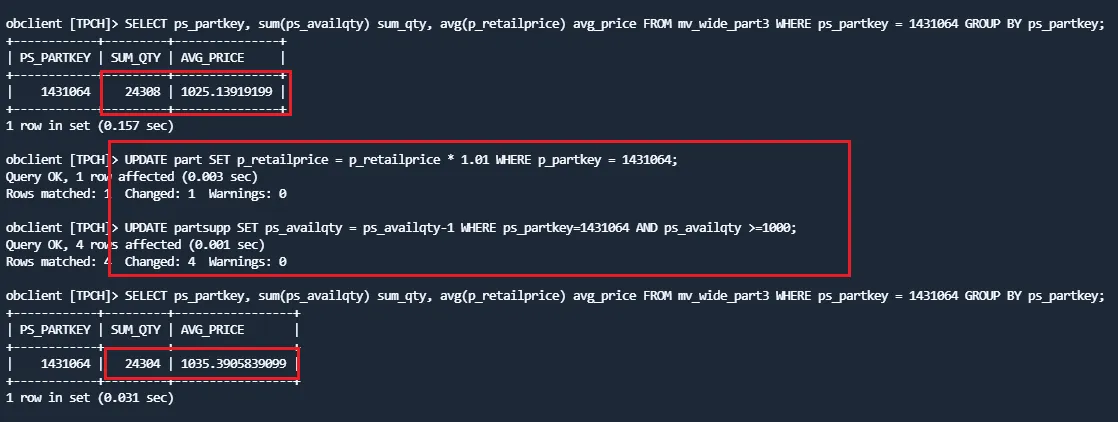This screenshot has width=1118, height=422.
Task: Click the SUM_QTY header in first result table
Action: [x=135, y=58]
